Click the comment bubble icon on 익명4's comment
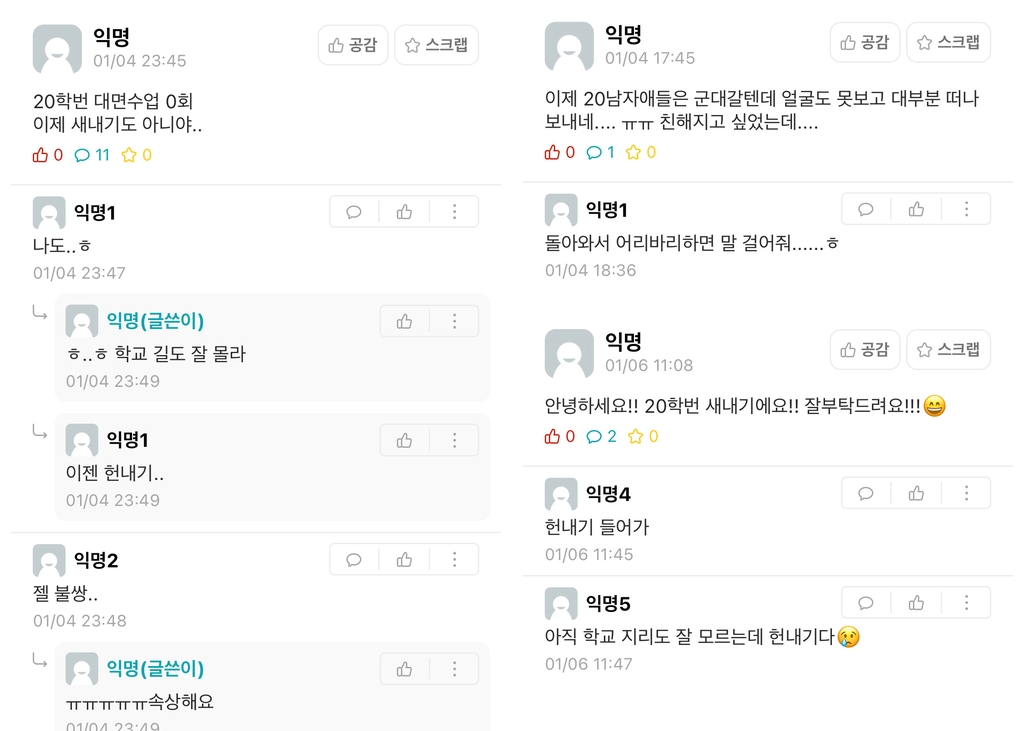 click(x=865, y=493)
